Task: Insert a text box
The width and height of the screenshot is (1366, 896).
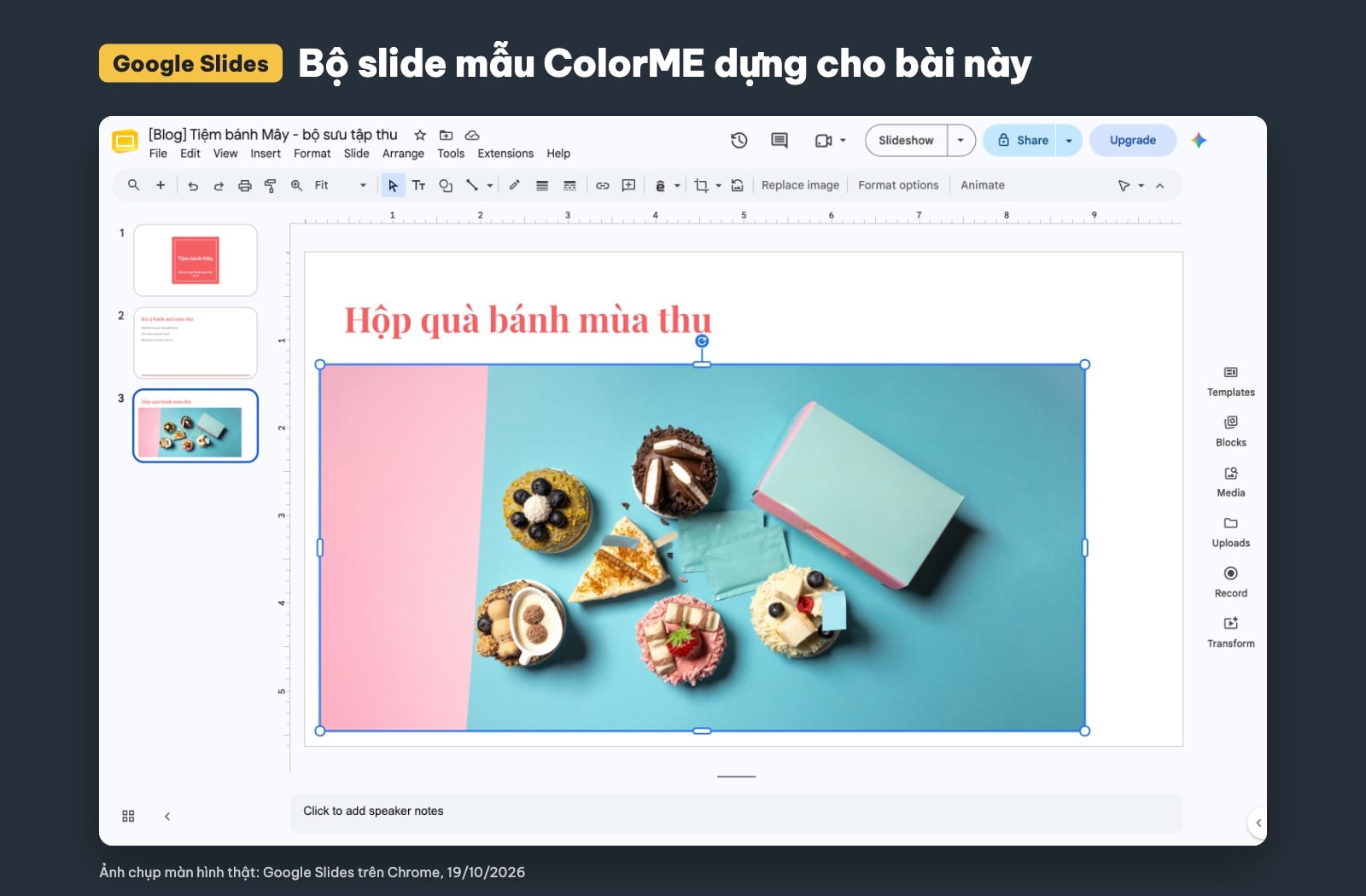Action: coord(418,185)
